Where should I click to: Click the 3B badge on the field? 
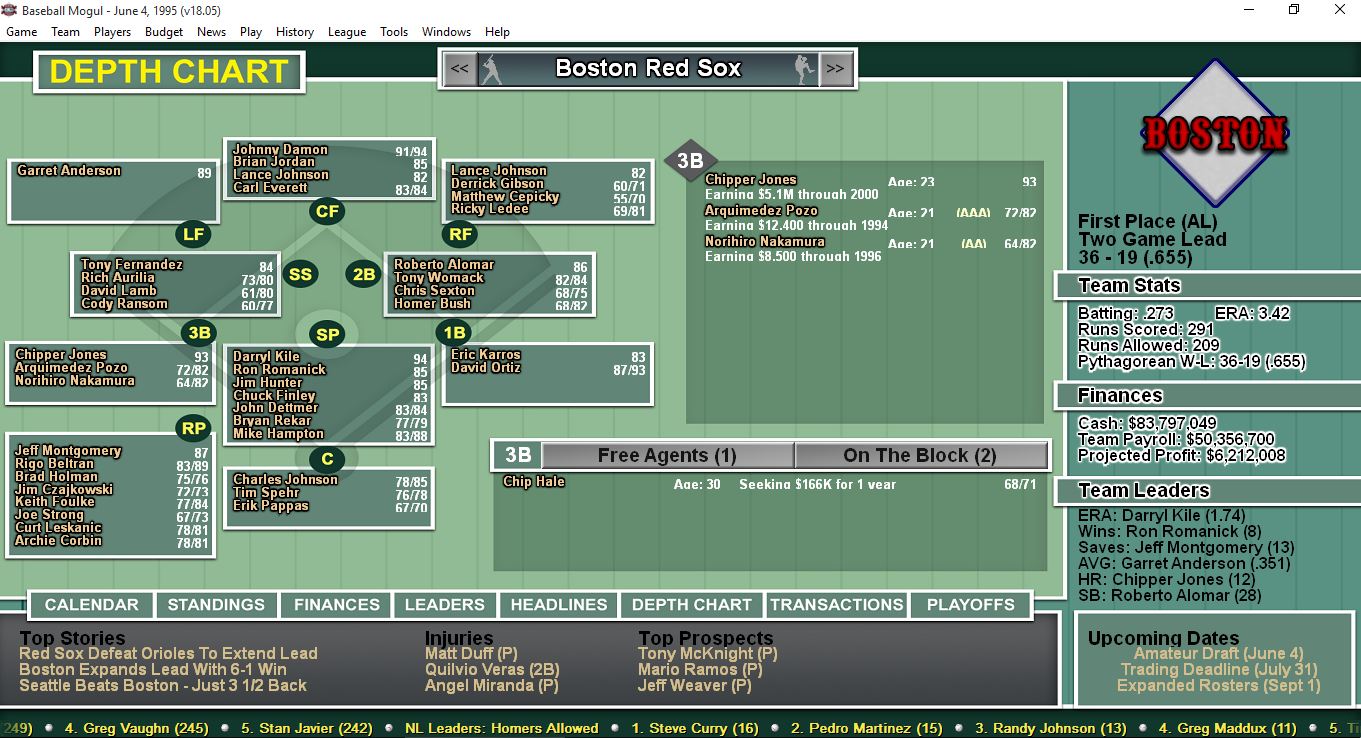click(x=199, y=333)
